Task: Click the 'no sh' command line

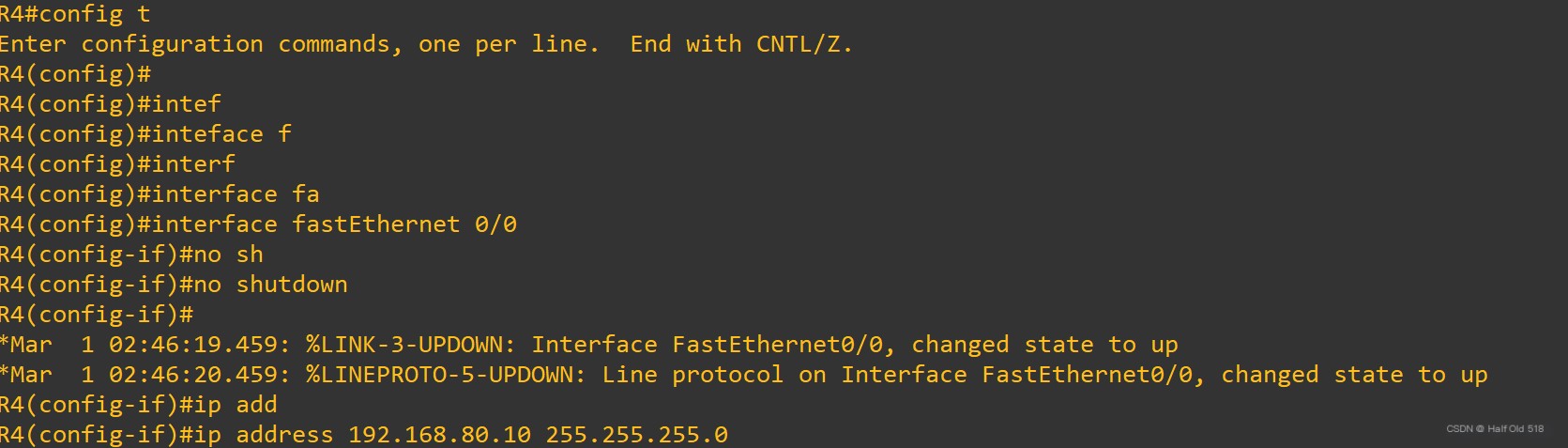Action: (131, 255)
